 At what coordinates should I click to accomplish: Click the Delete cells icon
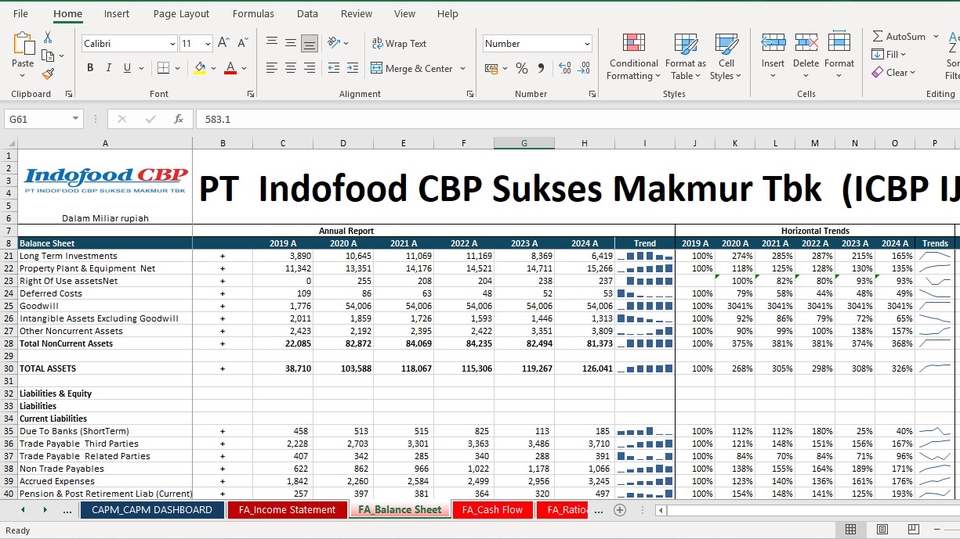(806, 43)
